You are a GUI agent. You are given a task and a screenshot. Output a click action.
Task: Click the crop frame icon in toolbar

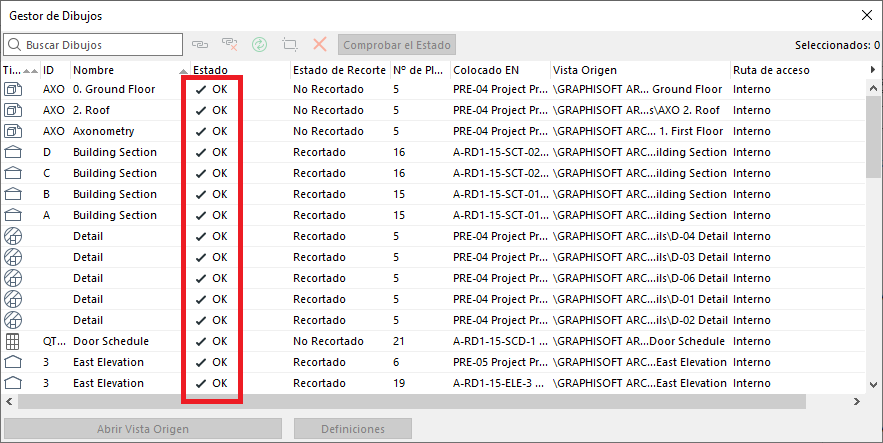point(290,45)
